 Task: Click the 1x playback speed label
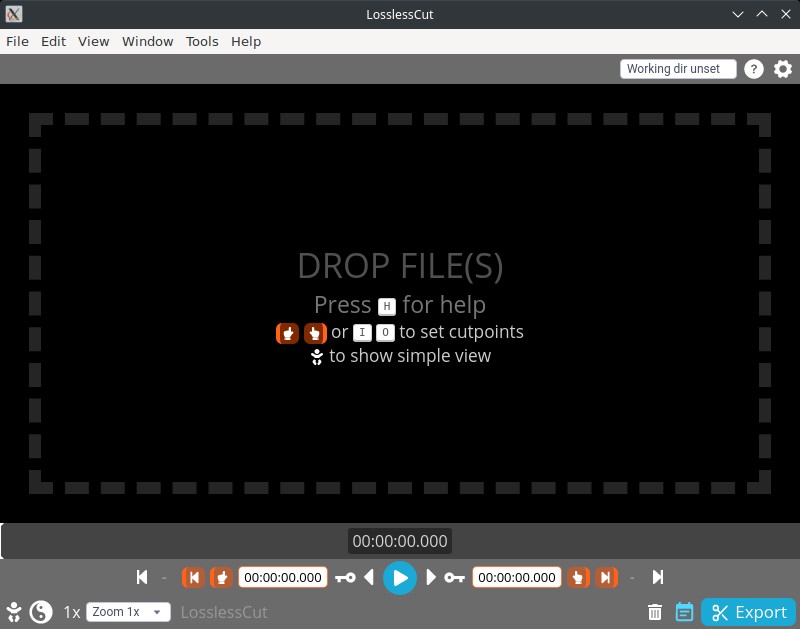72,612
